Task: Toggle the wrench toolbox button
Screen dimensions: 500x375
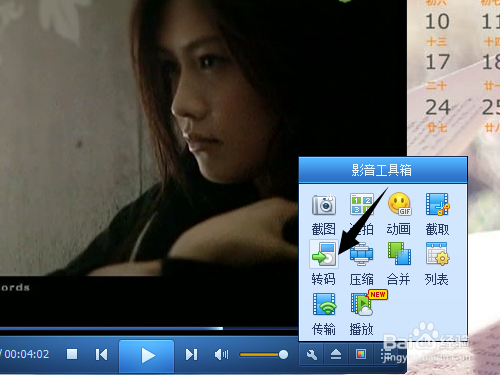Action: [311, 354]
